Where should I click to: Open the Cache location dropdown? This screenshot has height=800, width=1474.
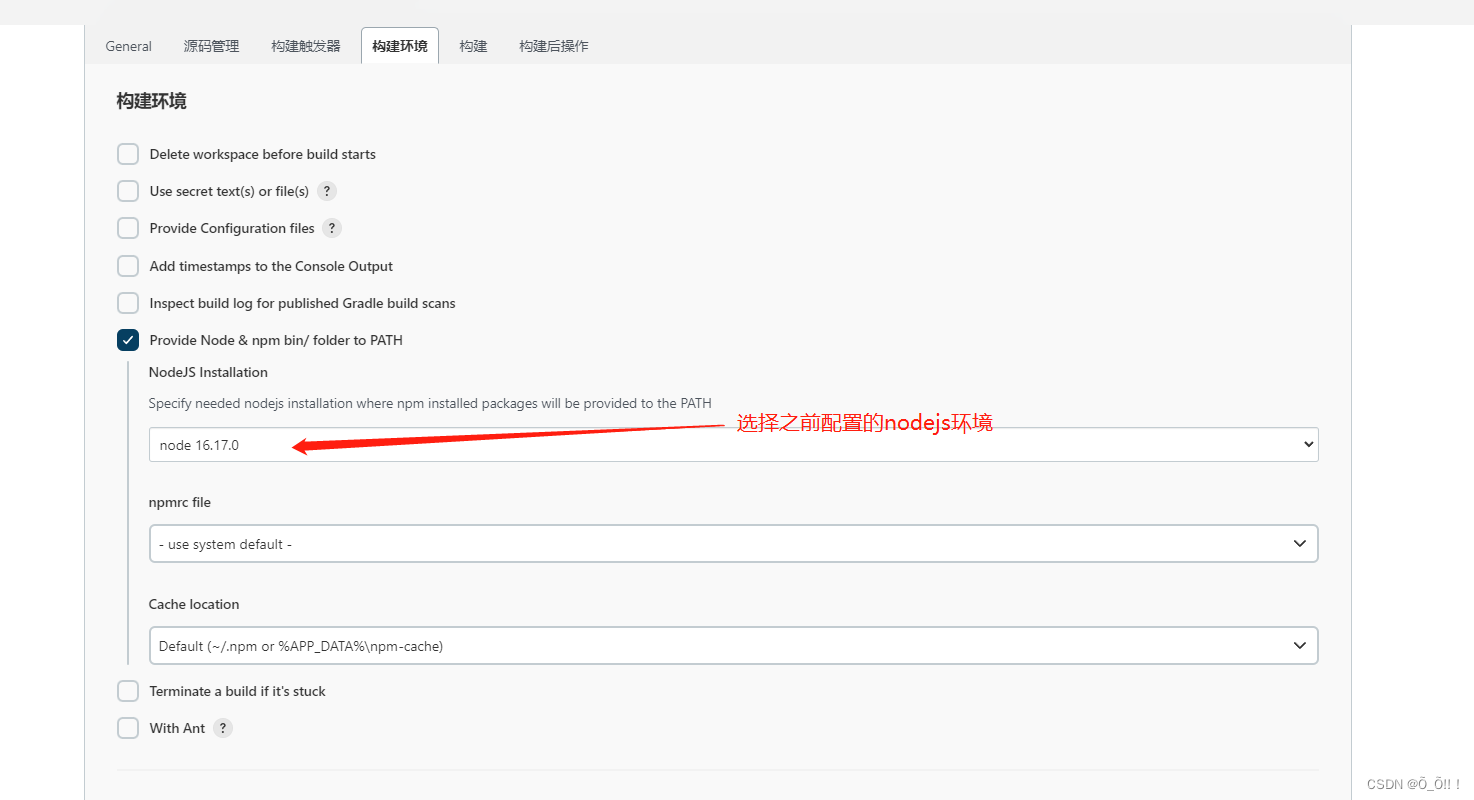click(733, 646)
